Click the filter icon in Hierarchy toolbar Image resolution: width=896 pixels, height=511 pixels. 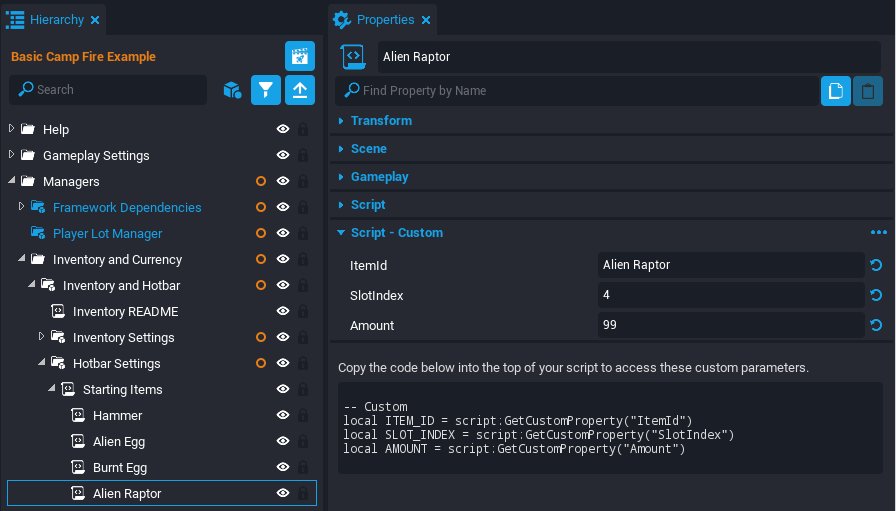[x=265, y=90]
